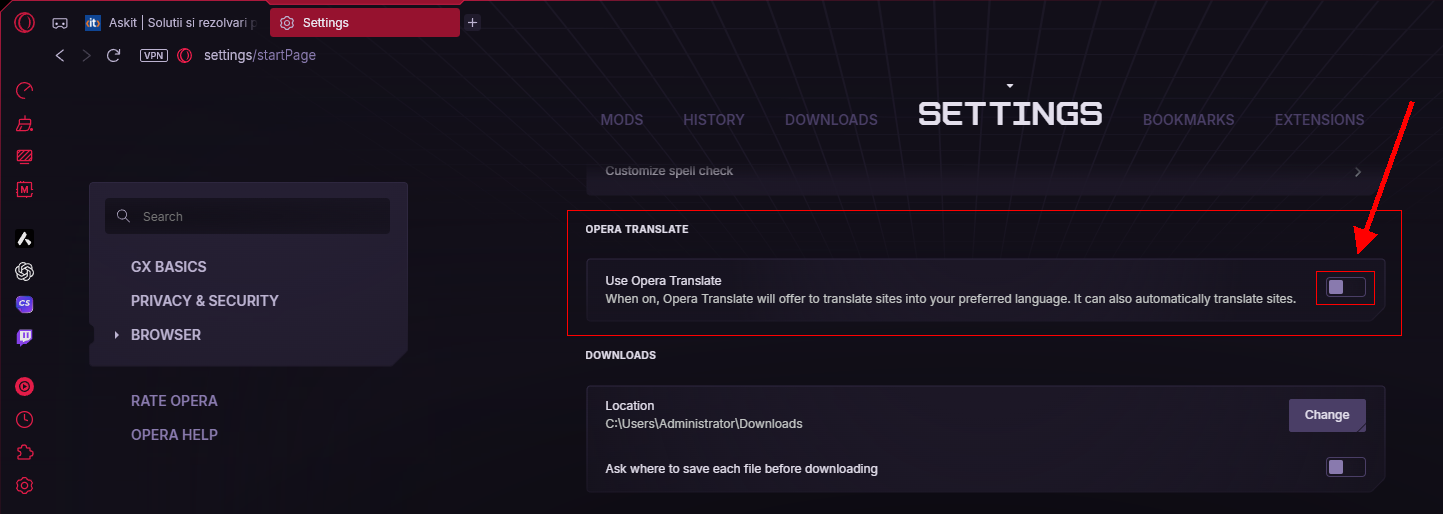Click the Aria AI sidebar icon
The height and width of the screenshot is (514, 1443).
pos(25,239)
